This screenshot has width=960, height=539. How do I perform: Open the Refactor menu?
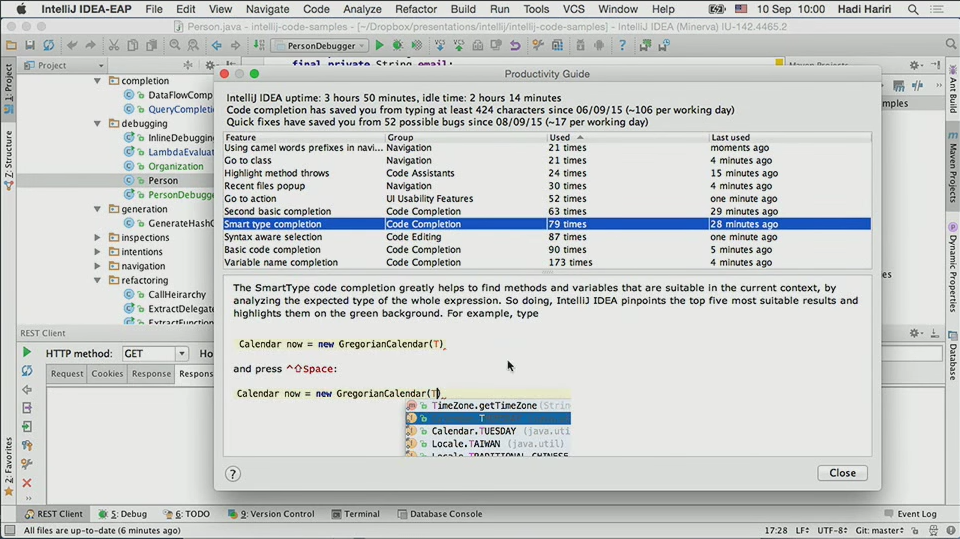416,9
